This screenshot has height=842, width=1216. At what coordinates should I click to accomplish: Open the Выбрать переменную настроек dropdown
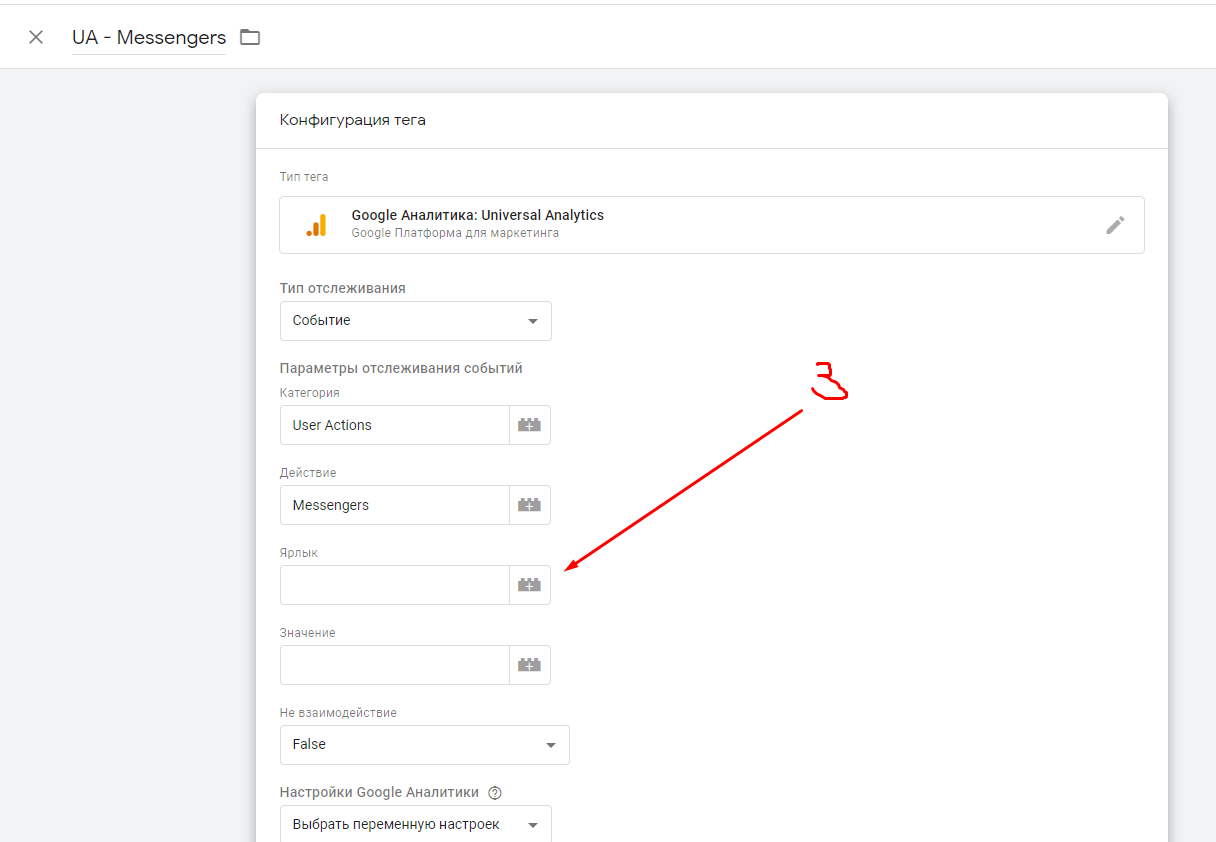click(415, 825)
